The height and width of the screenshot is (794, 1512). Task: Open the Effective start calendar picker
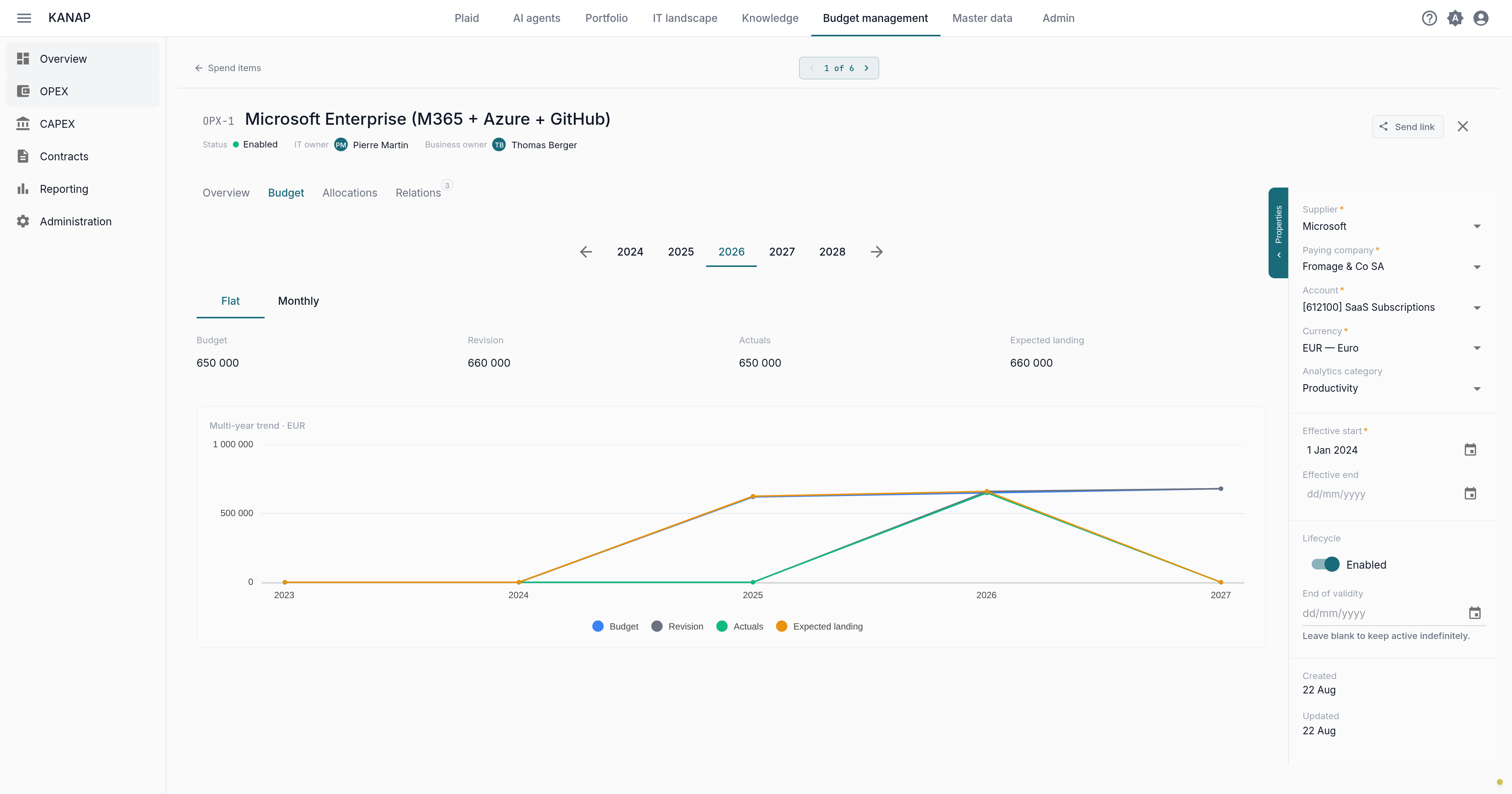[1470, 450]
